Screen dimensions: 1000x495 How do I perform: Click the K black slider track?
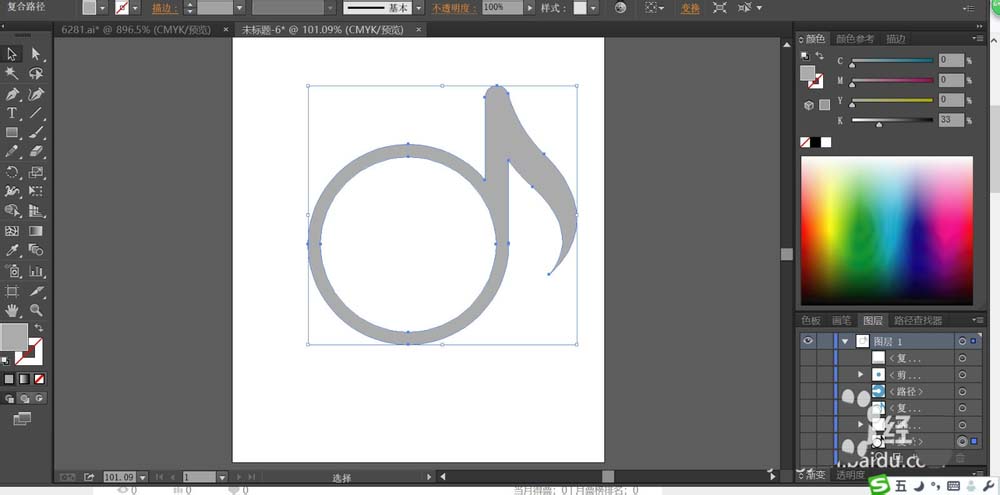point(892,120)
